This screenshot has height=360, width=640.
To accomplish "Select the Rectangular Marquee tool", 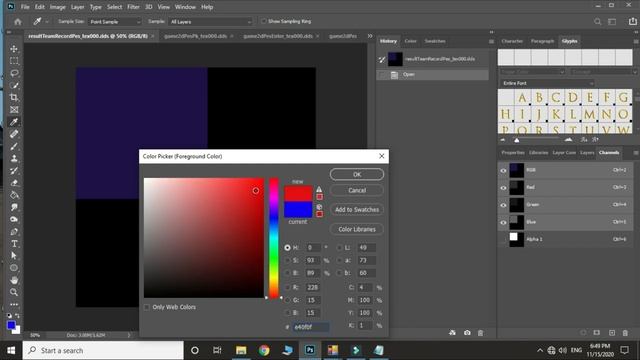I will coord(14,61).
